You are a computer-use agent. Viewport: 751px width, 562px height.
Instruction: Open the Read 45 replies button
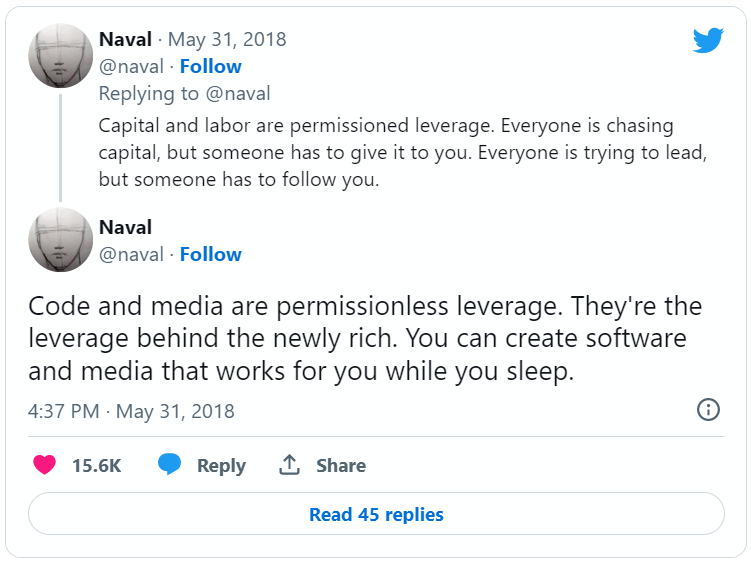click(x=376, y=515)
